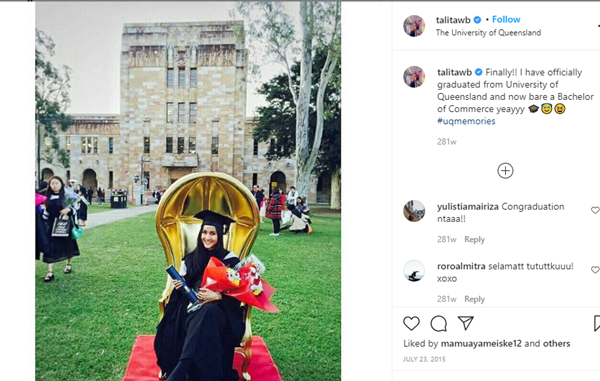Screen dimensions: 600x381
Task: Open The University of Queensland location
Action: point(488,33)
